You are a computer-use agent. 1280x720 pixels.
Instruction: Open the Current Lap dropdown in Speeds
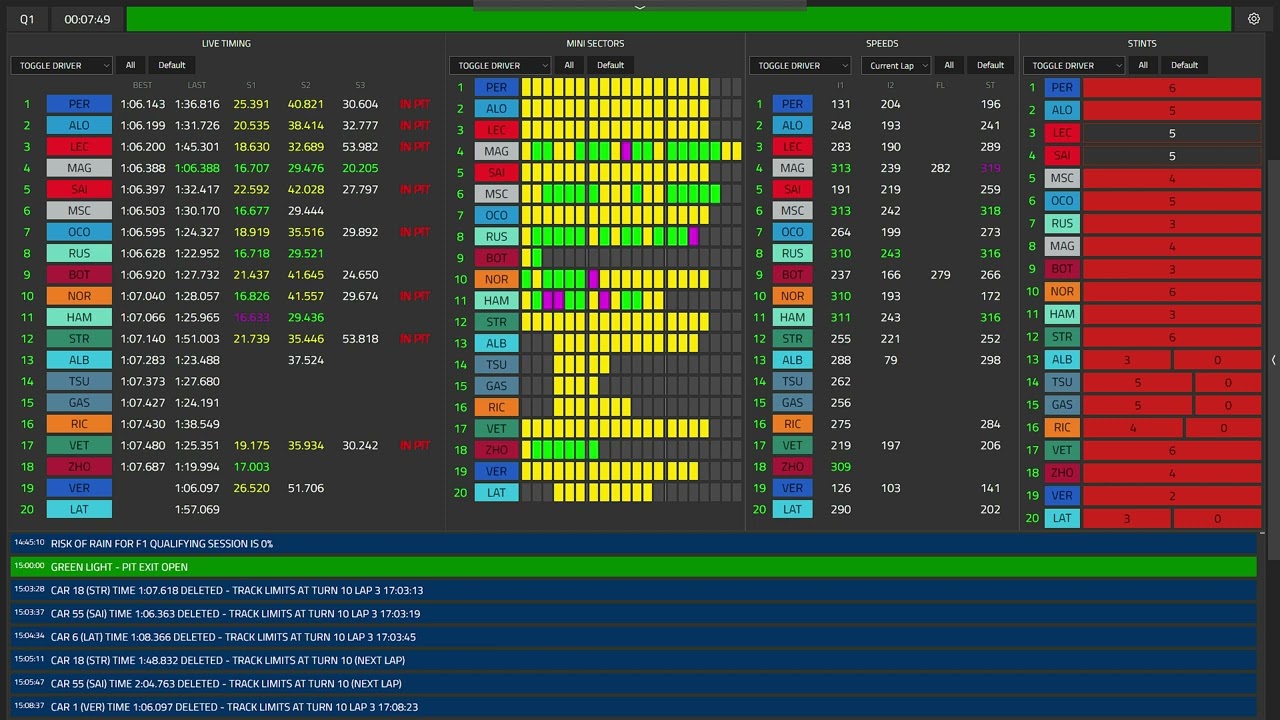(x=896, y=65)
